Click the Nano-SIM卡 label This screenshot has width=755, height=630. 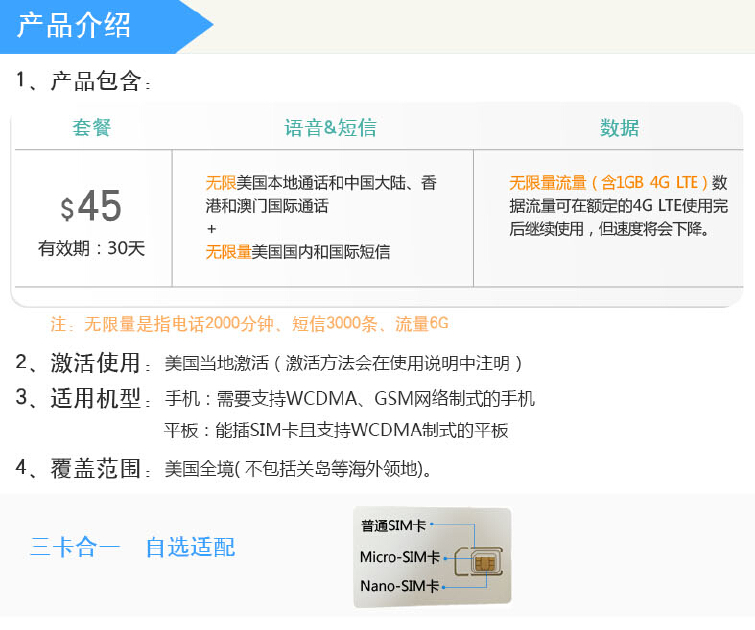point(399,587)
